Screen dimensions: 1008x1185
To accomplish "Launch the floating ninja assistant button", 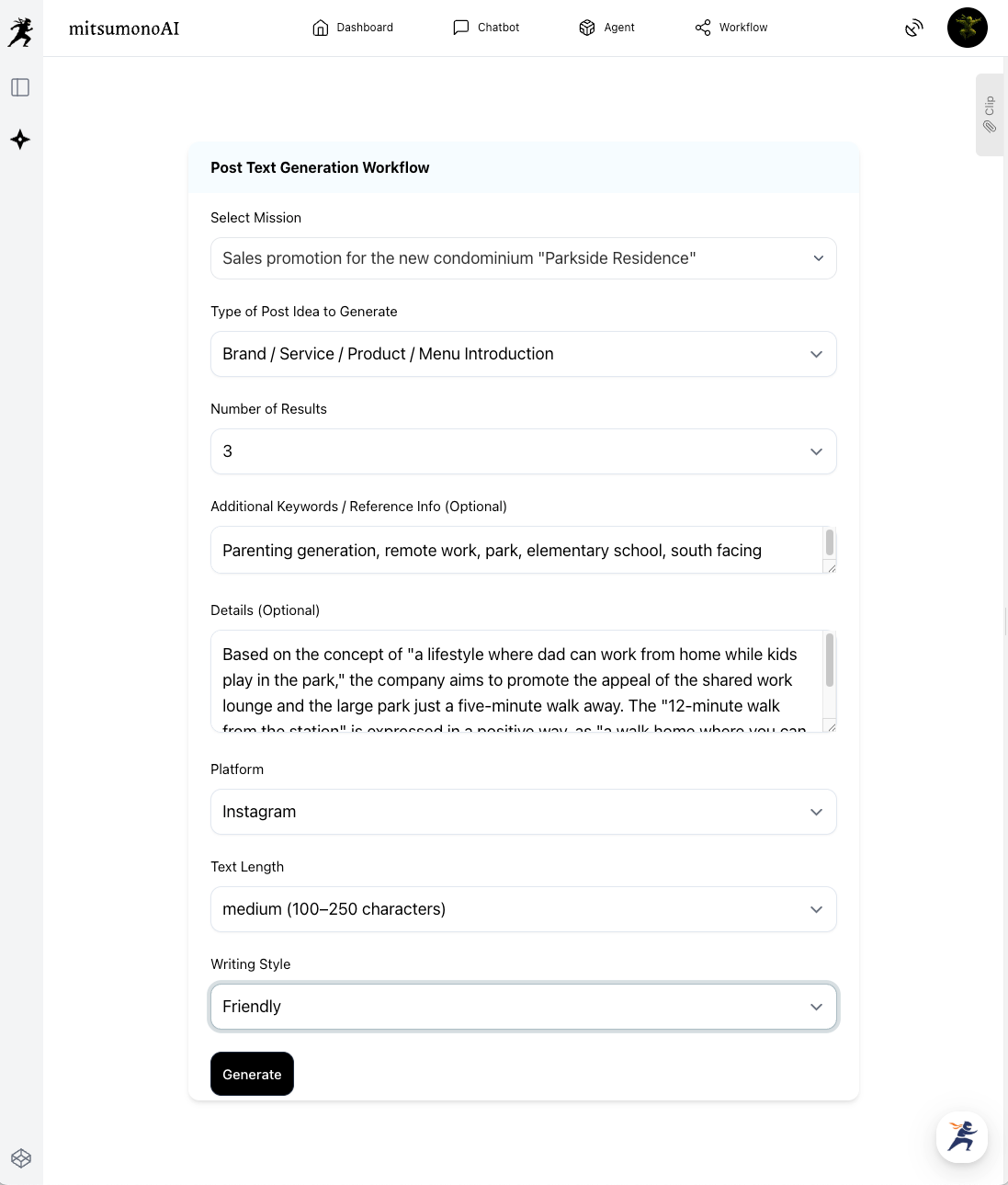I will pyautogui.click(x=962, y=1137).
